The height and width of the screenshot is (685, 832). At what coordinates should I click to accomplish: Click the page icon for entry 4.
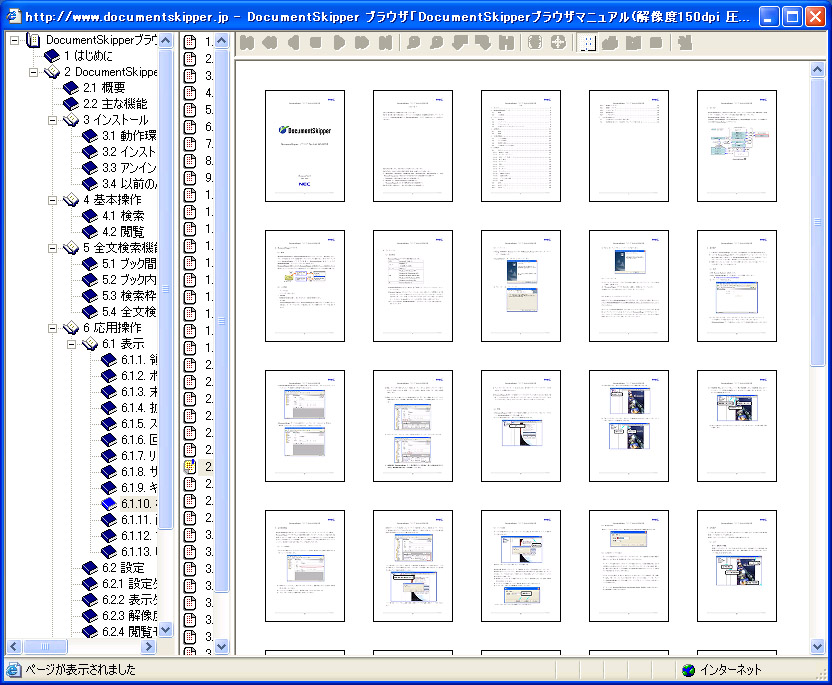190,93
